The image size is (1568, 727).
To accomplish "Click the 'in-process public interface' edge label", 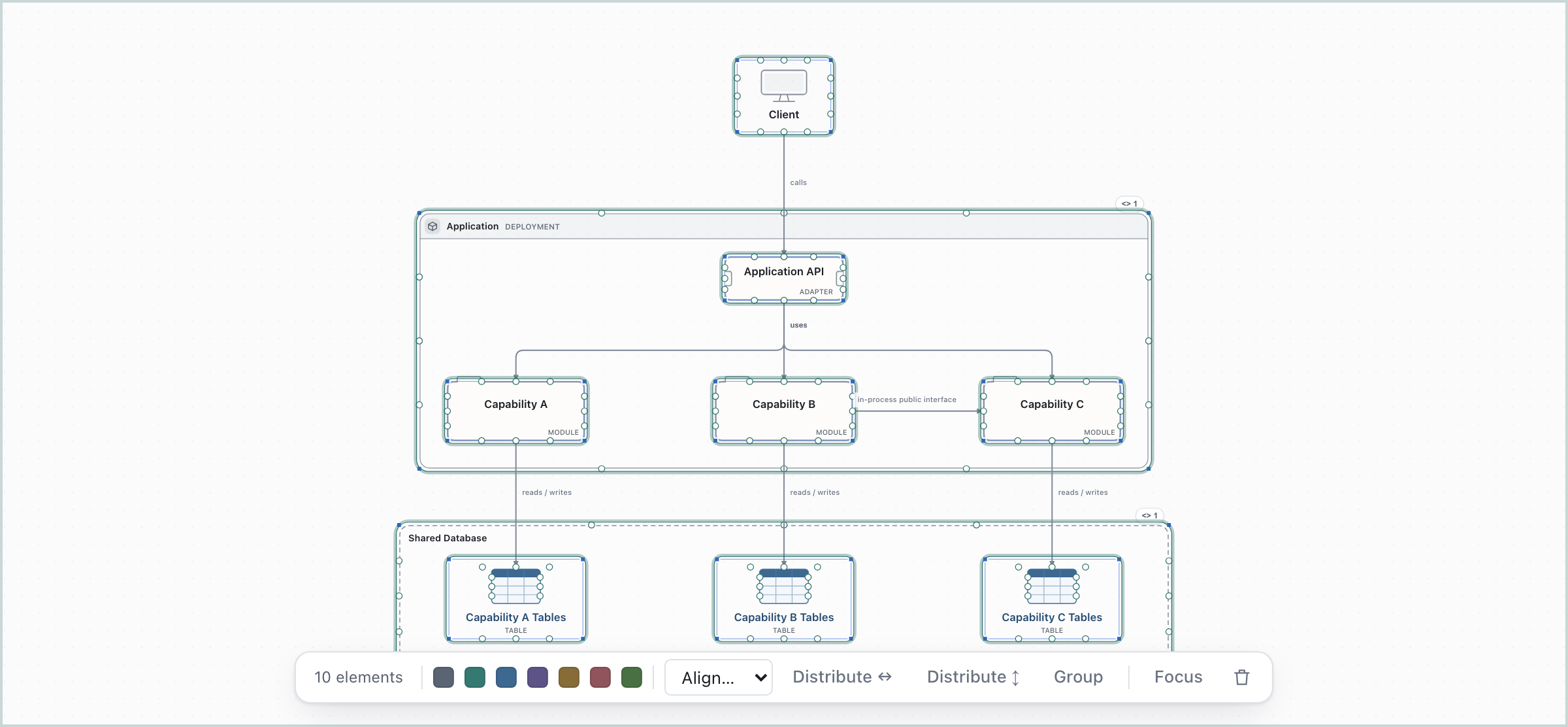I will click(x=907, y=399).
